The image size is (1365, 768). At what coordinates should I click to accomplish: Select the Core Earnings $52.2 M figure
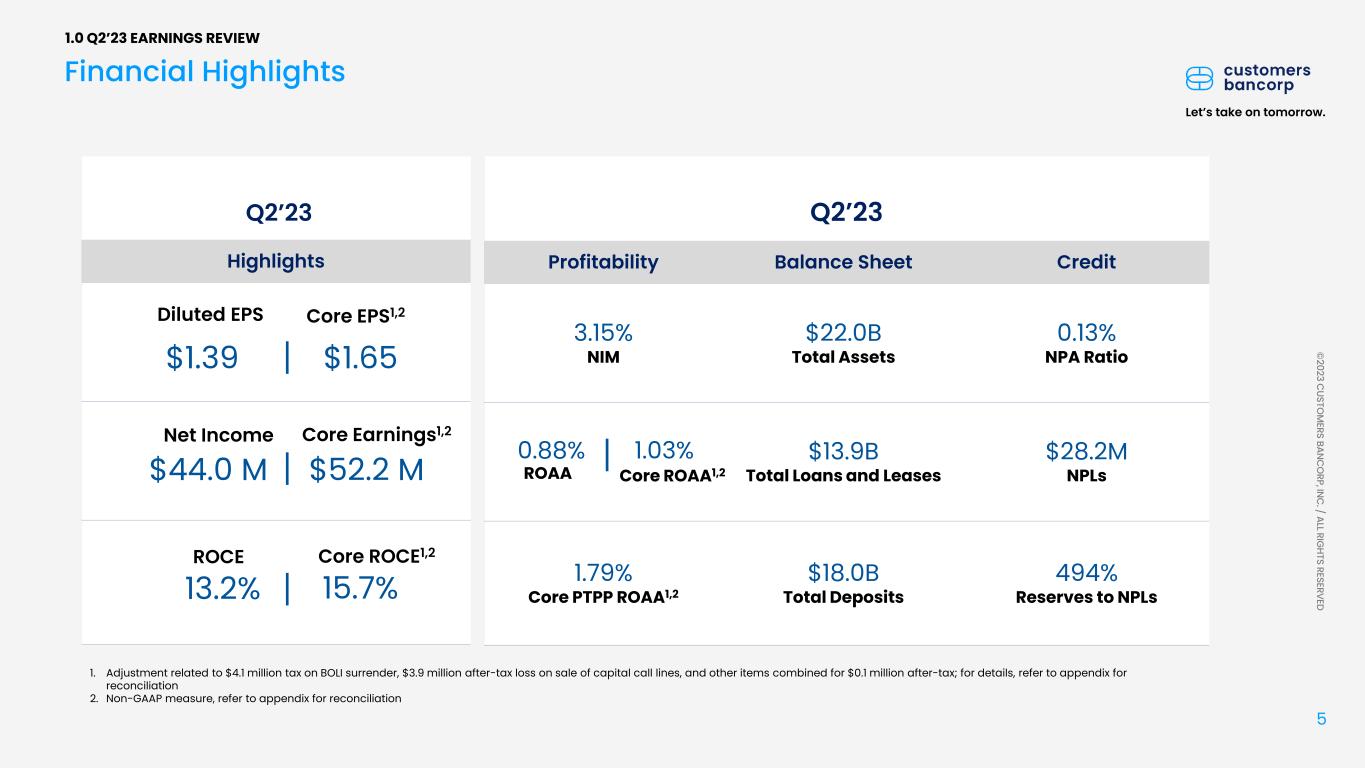point(367,470)
